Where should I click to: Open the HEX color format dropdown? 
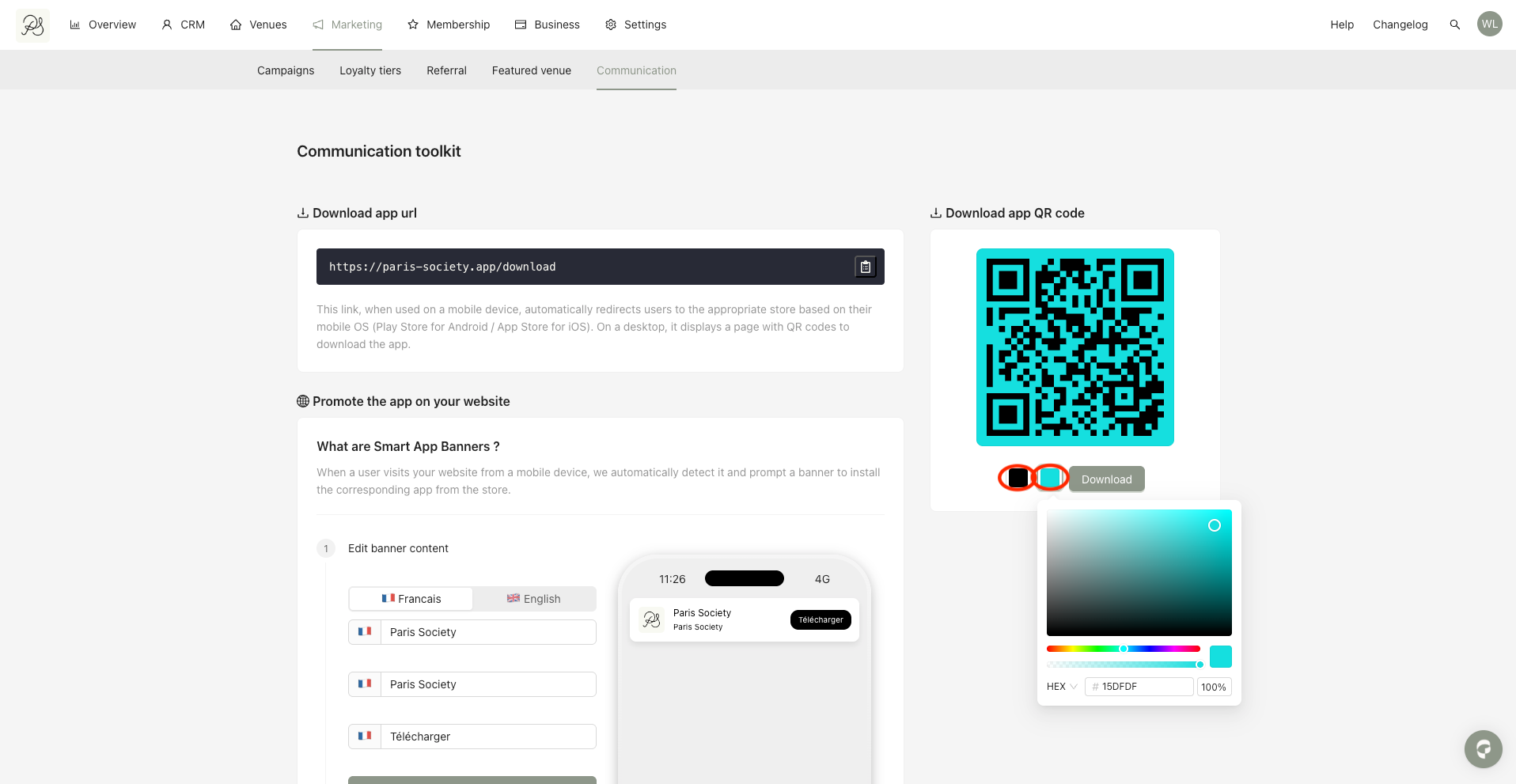click(1062, 687)
